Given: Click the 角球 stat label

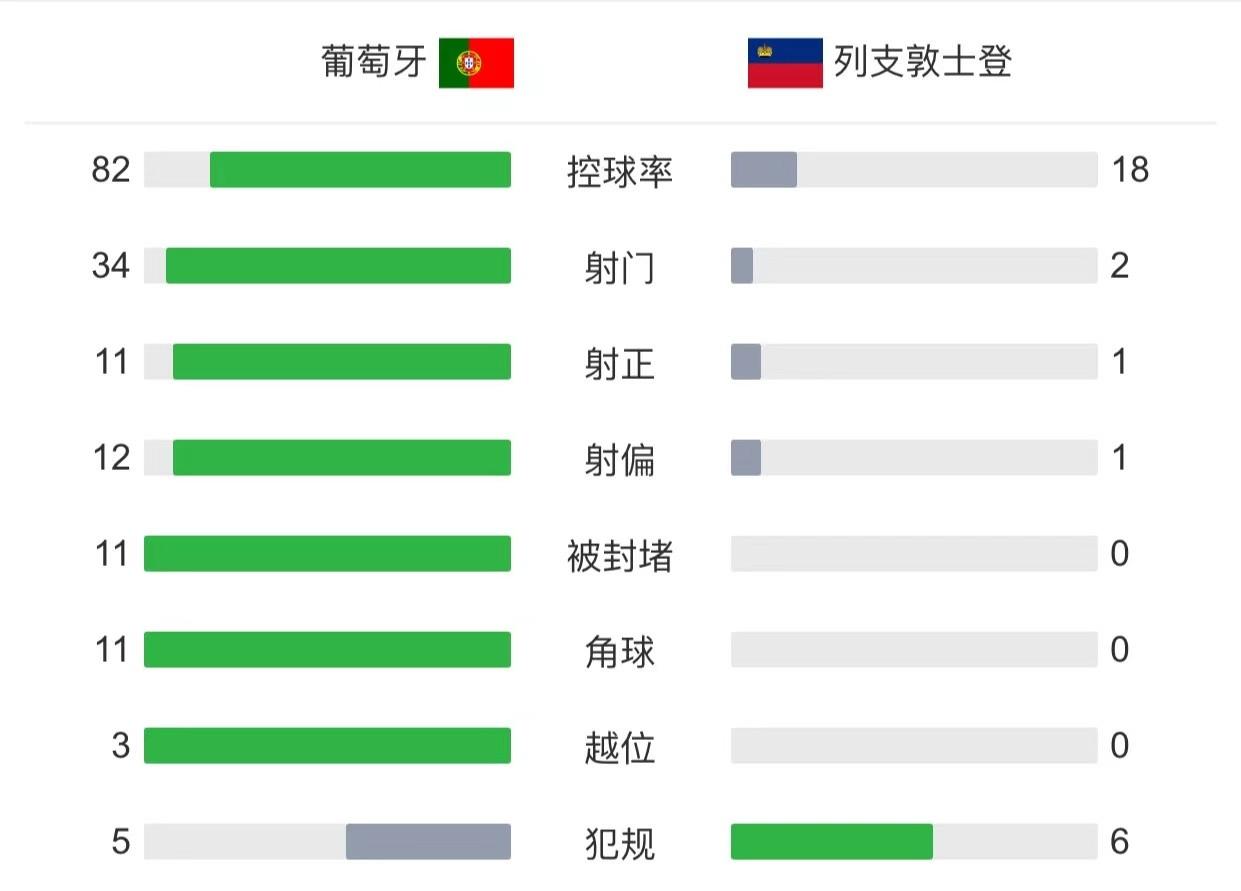Looking at the screenshot, I should (620, 651).
